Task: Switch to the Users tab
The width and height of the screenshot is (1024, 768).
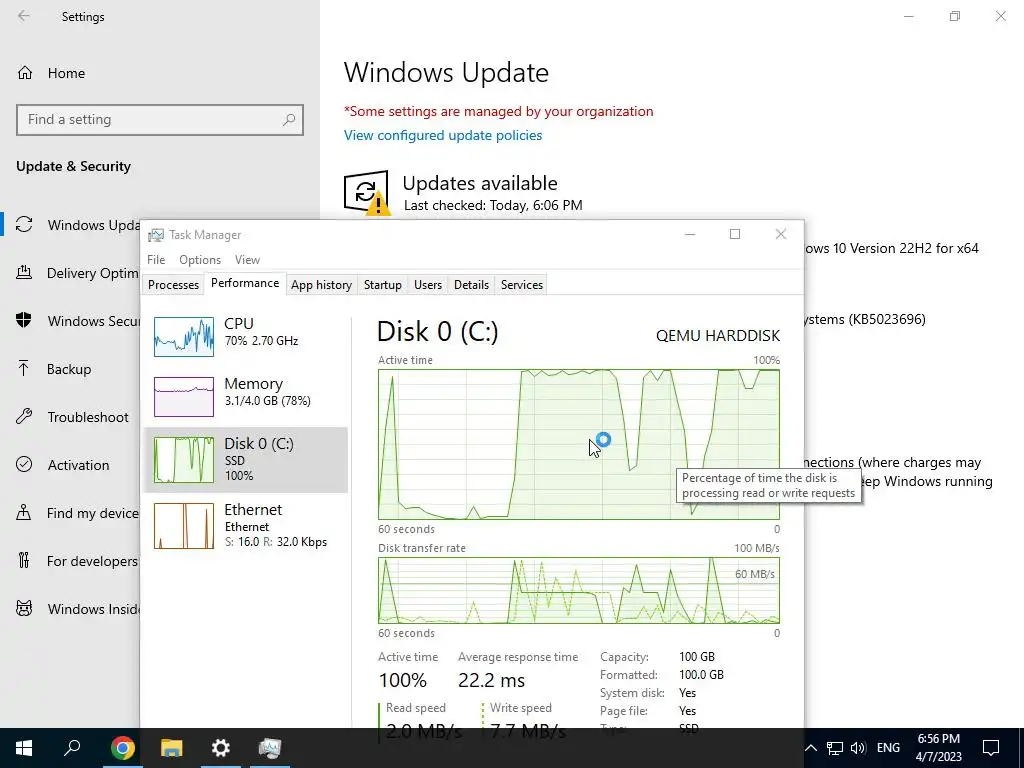Action: click(x=428, y=285)
